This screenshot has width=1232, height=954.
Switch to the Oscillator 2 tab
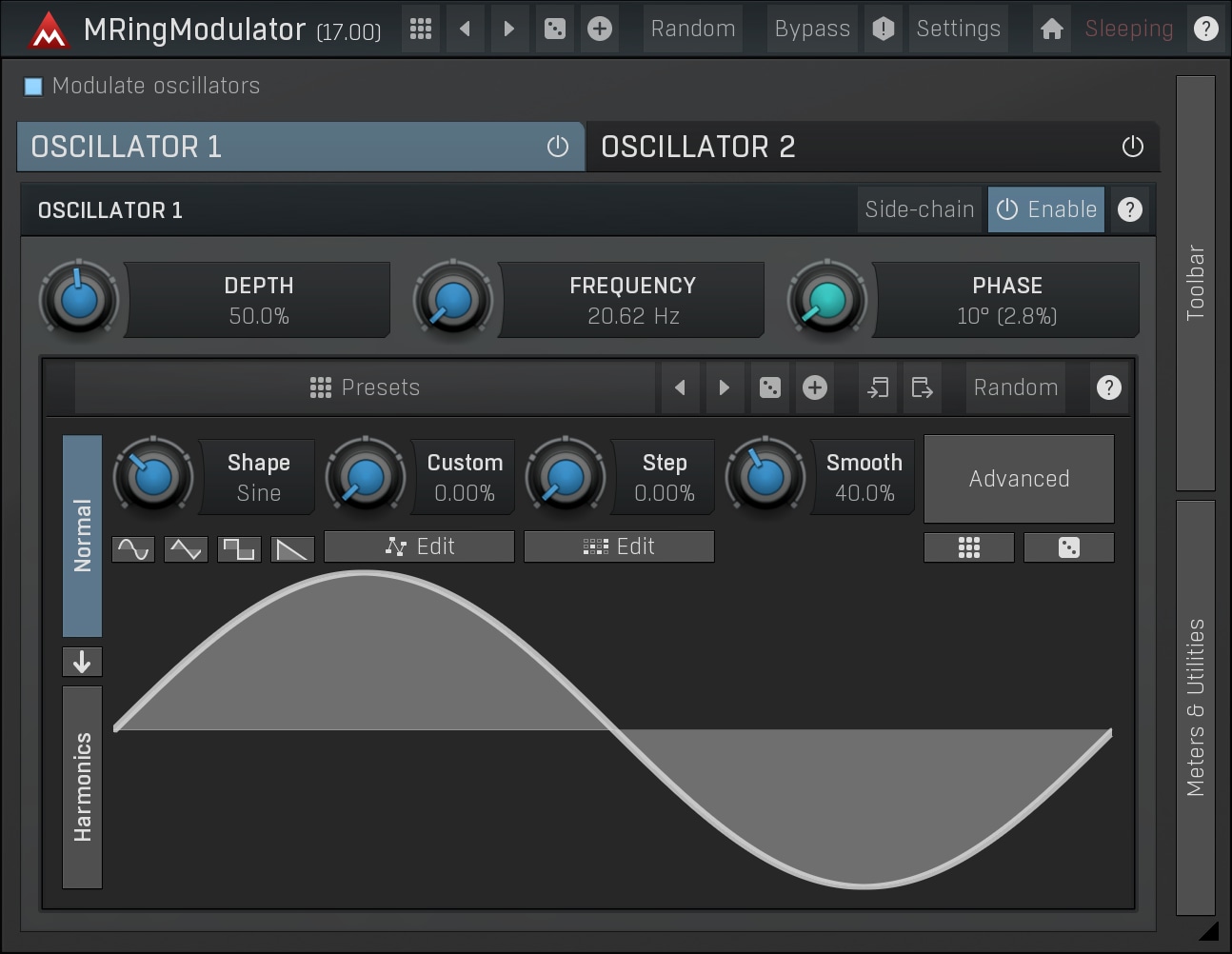(857, 147)
